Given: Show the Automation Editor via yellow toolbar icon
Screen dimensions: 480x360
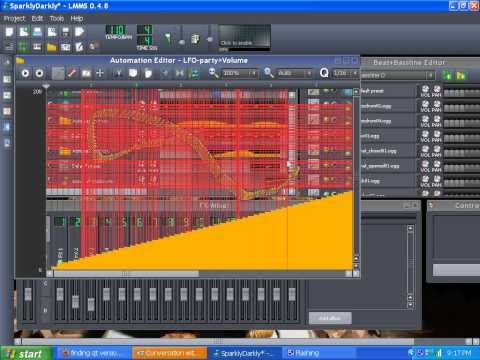Looking at the screenshot, I should [x=51, y=47].
